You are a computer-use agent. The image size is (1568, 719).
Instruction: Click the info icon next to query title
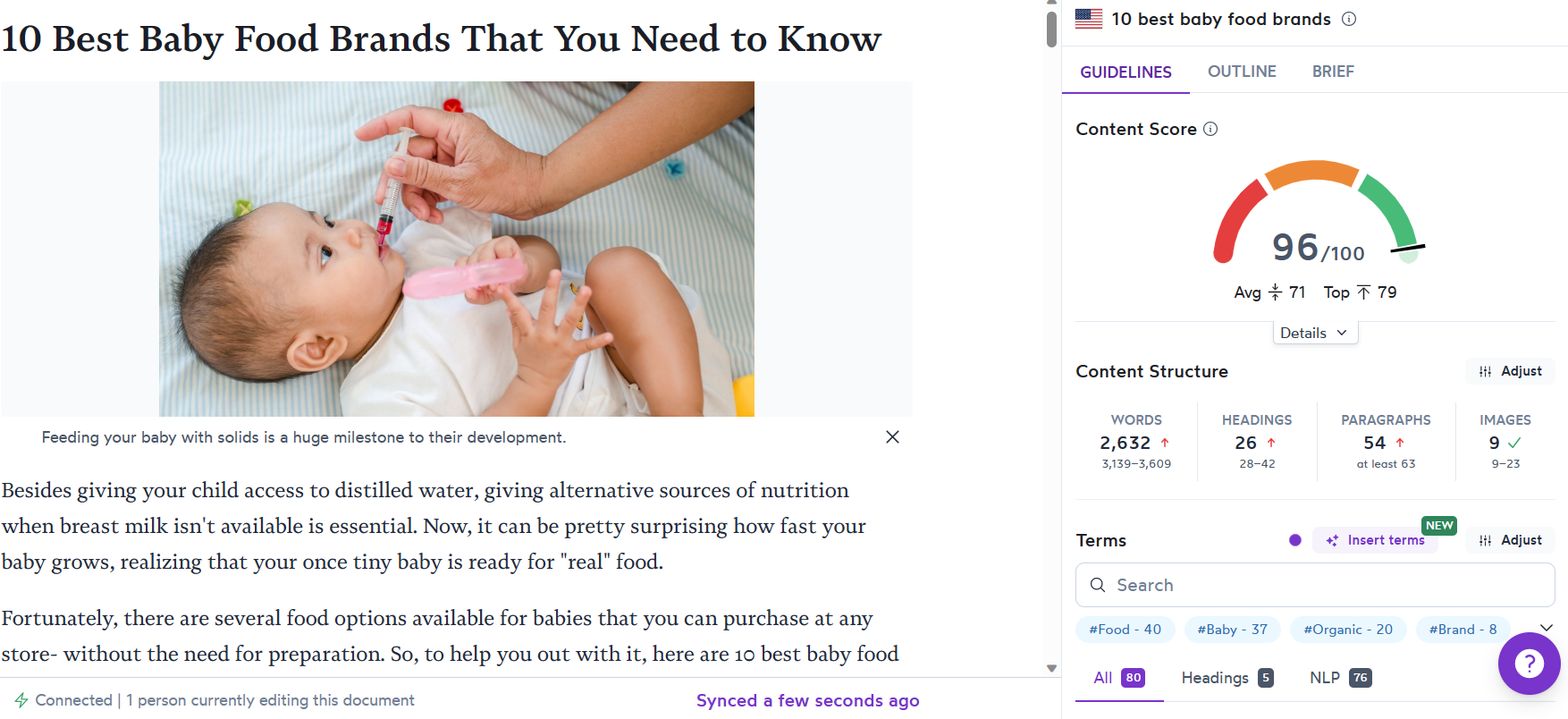(1349, 19)
